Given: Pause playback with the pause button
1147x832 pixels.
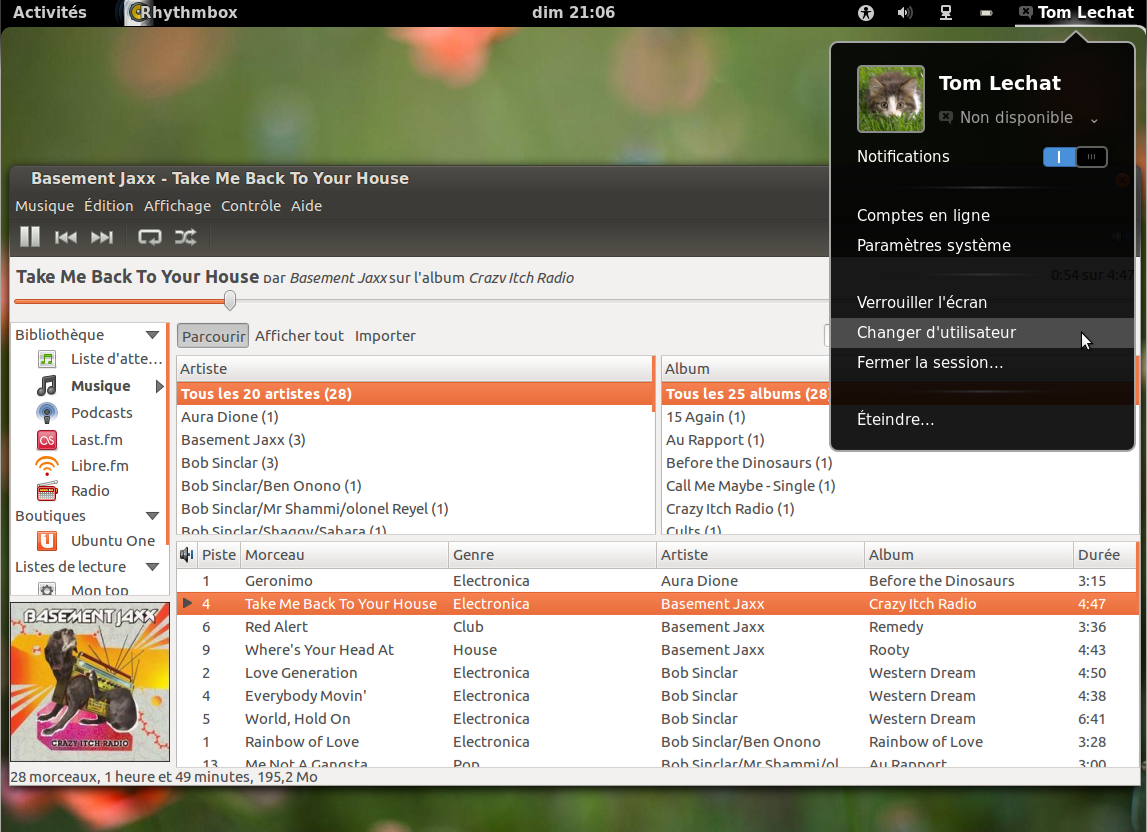Looking at the screenshot, I should 29,236.
